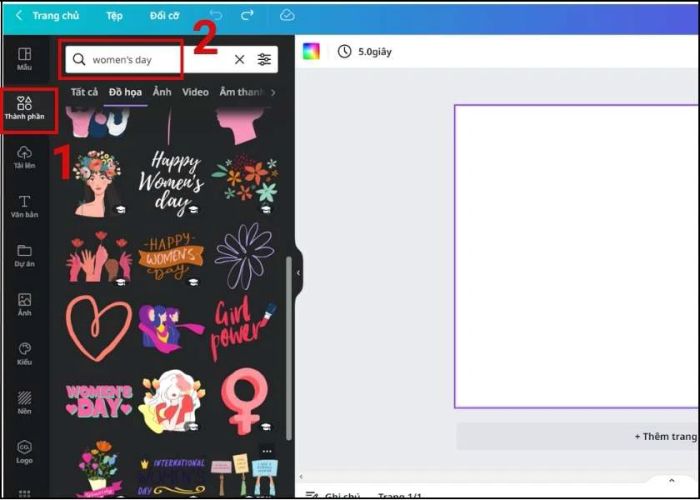Open the rainbow background color picker
700x500 pixels.
(x=311, y=51)
